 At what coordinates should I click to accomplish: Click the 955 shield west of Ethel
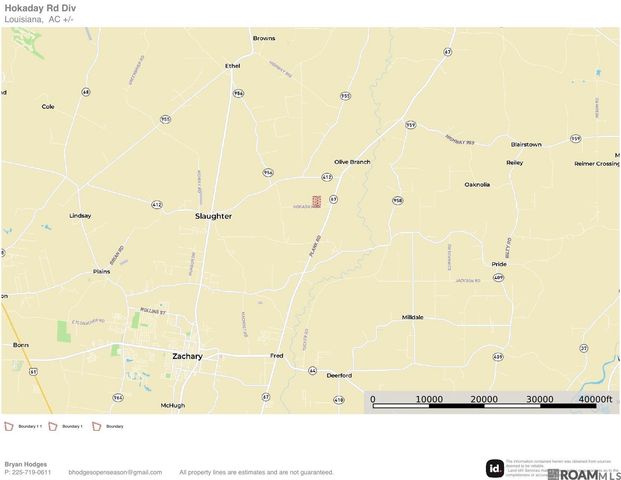[x=166, y=119]
